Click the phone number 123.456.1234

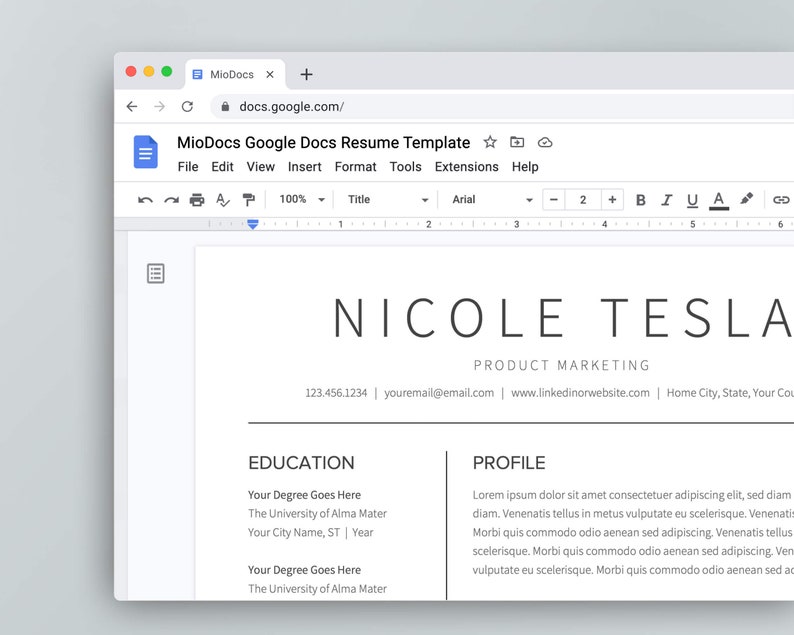[336, 393]
